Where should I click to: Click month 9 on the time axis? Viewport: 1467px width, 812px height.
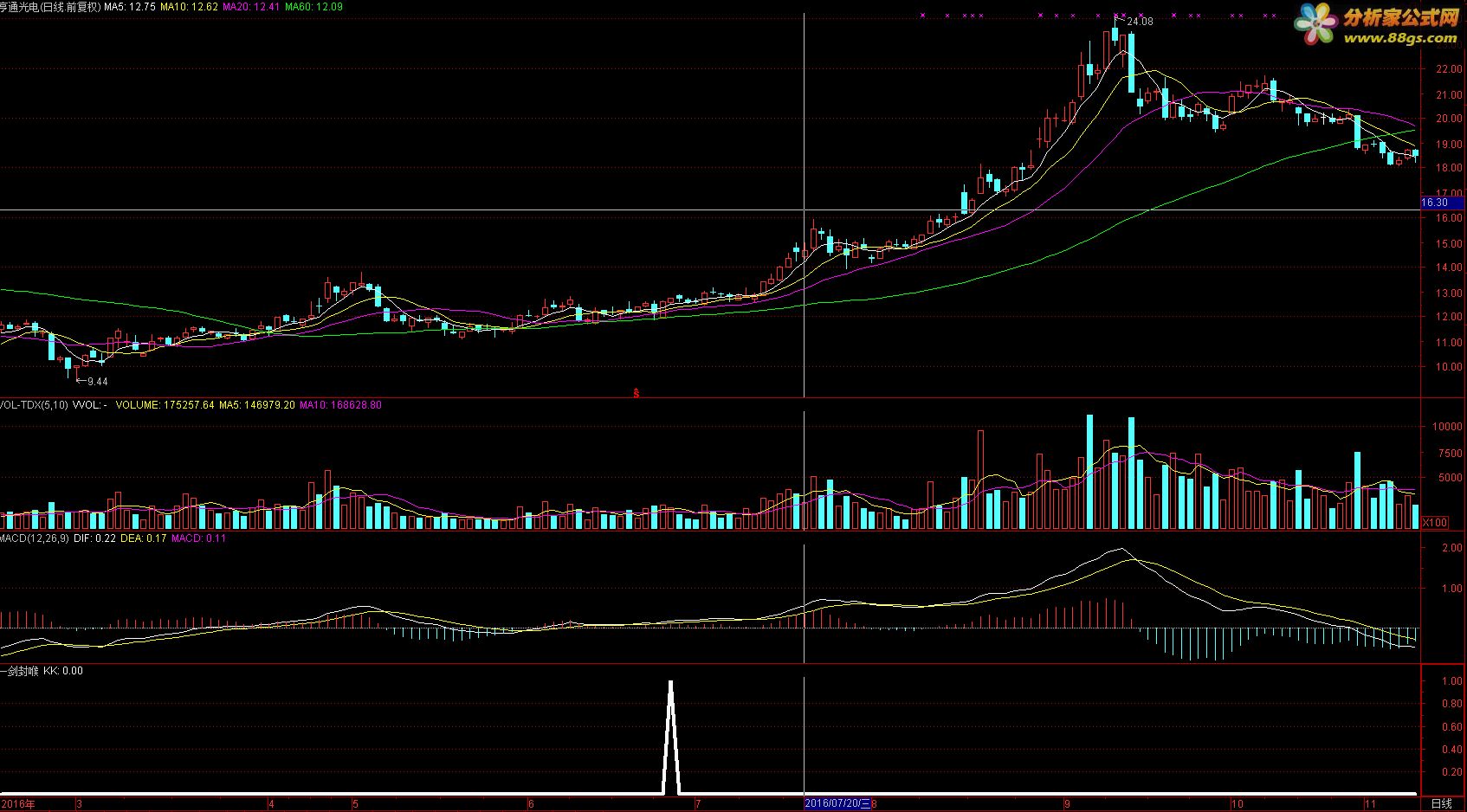1068,804
